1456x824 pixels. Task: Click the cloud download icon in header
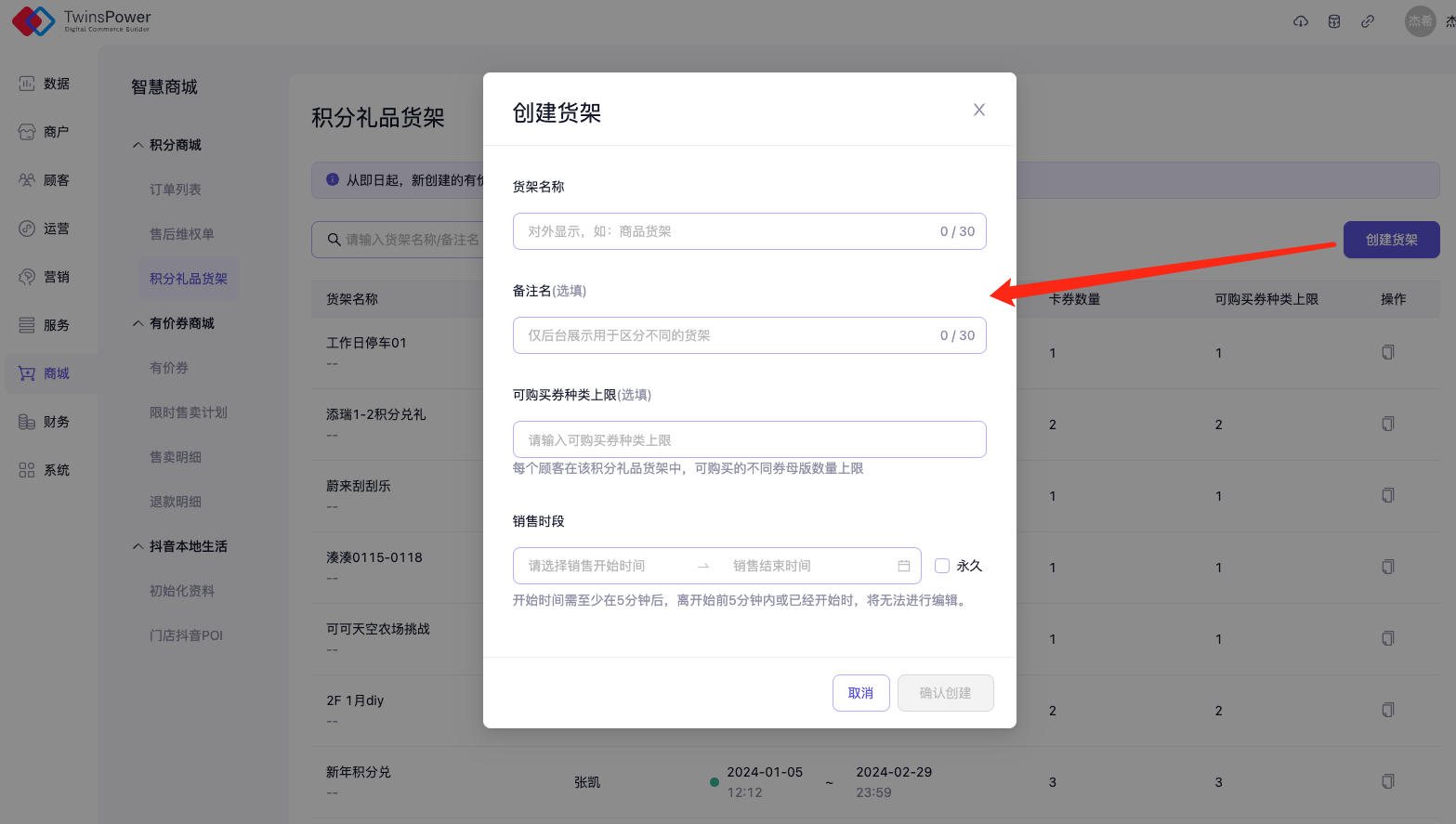click(1301, 21)
